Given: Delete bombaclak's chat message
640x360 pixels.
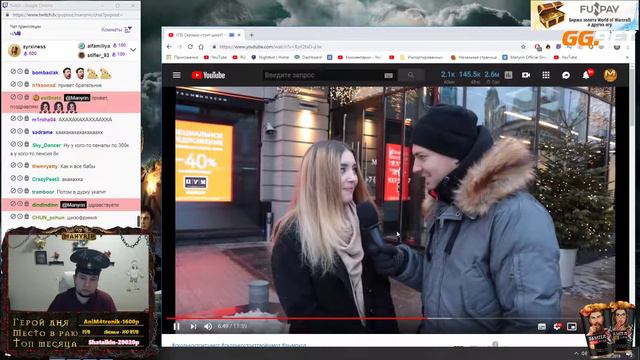Looking at the screenshot, I should [x=27, y=71].
